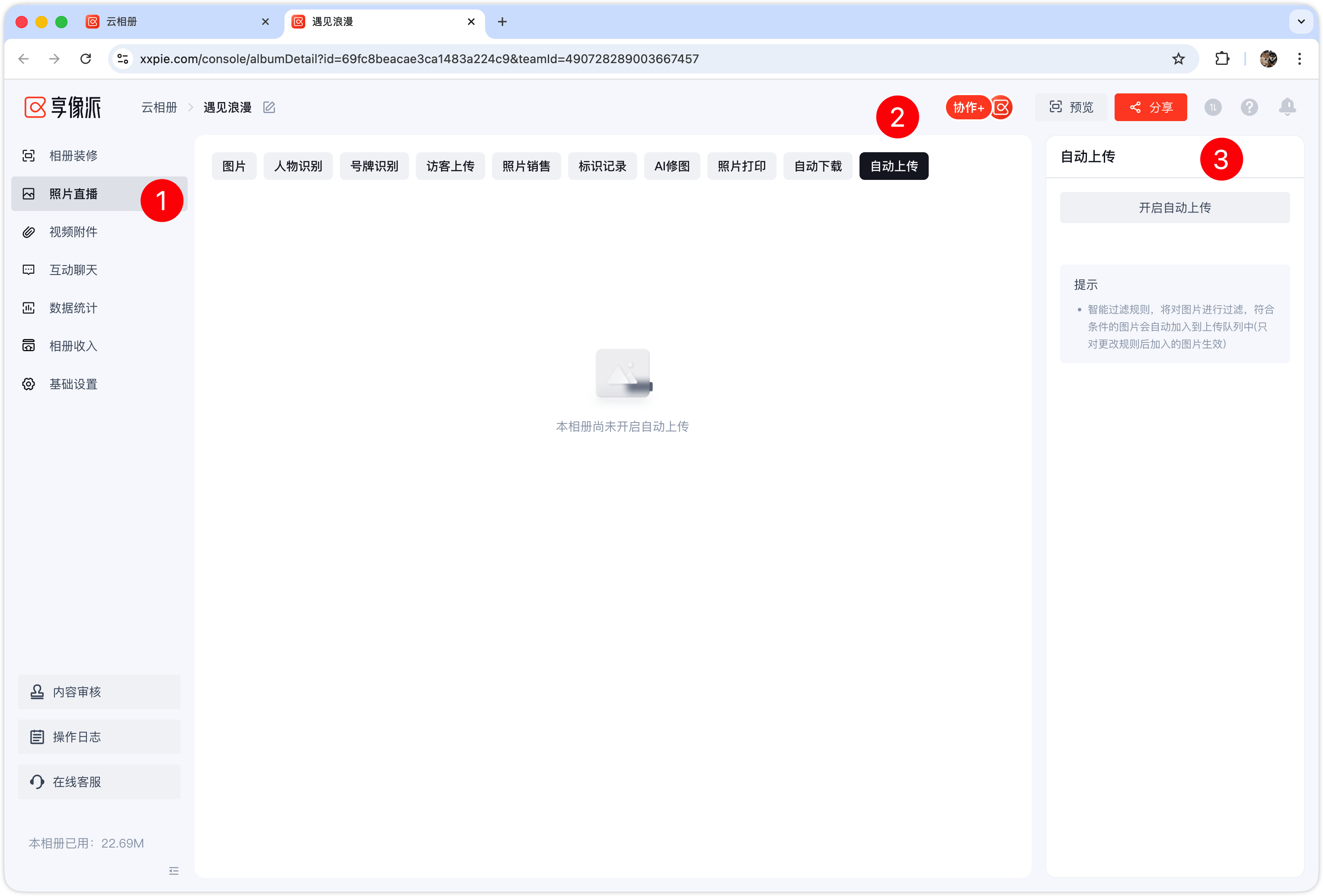Click the 享像派 logo
Image resolution: width=1323 pixels, height=896 pixels.
[63, 107]
